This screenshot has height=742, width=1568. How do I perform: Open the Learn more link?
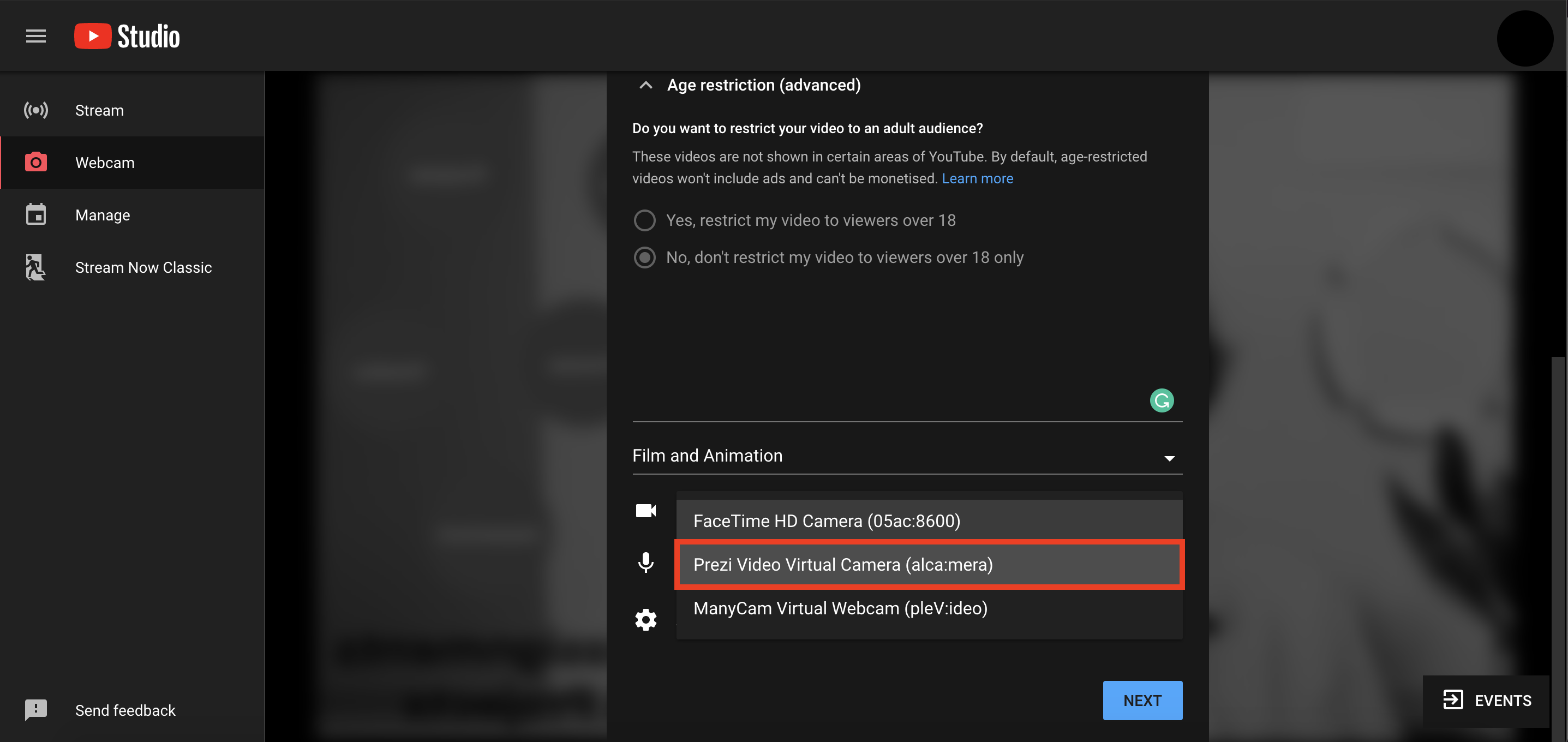pyautogui.click(x=977, y=178)
